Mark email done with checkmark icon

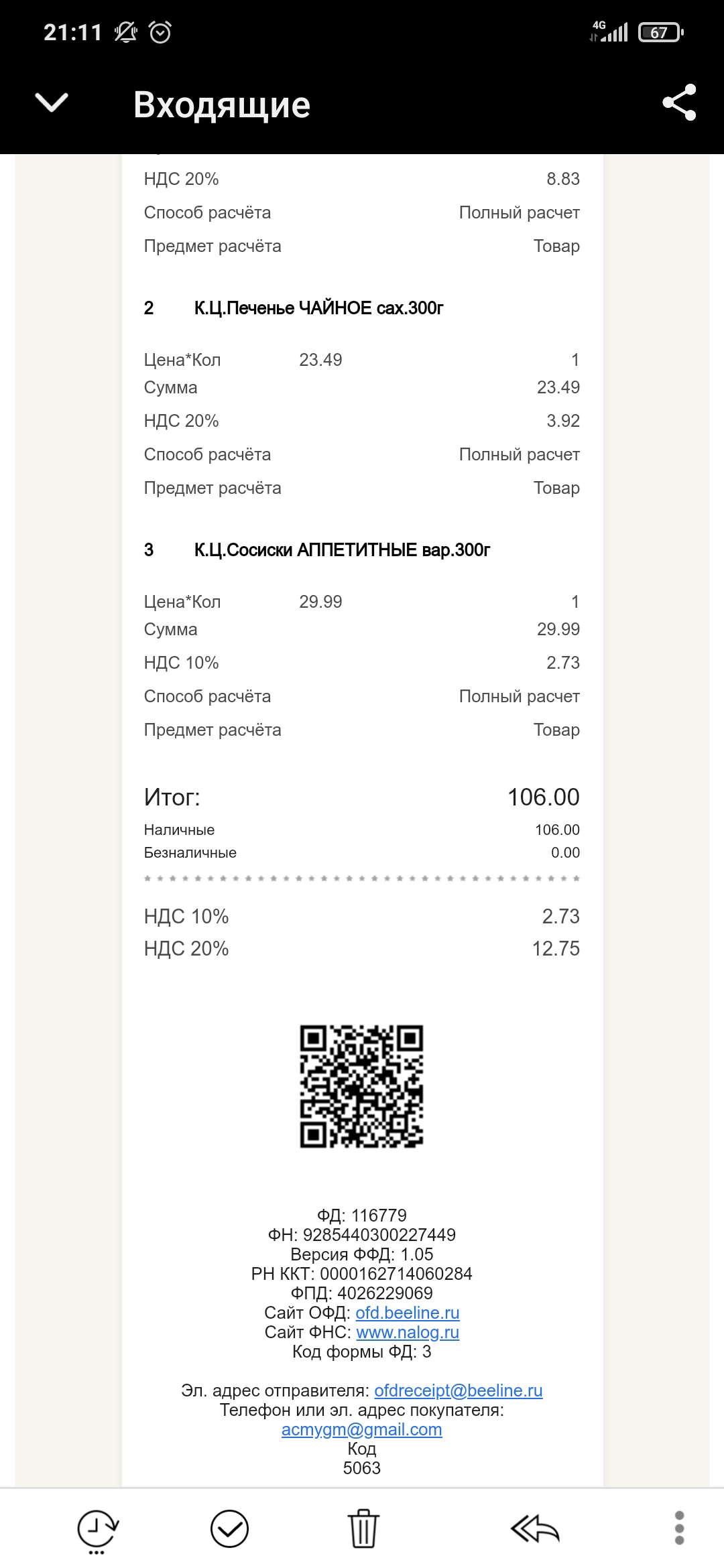coord(229,1529)
